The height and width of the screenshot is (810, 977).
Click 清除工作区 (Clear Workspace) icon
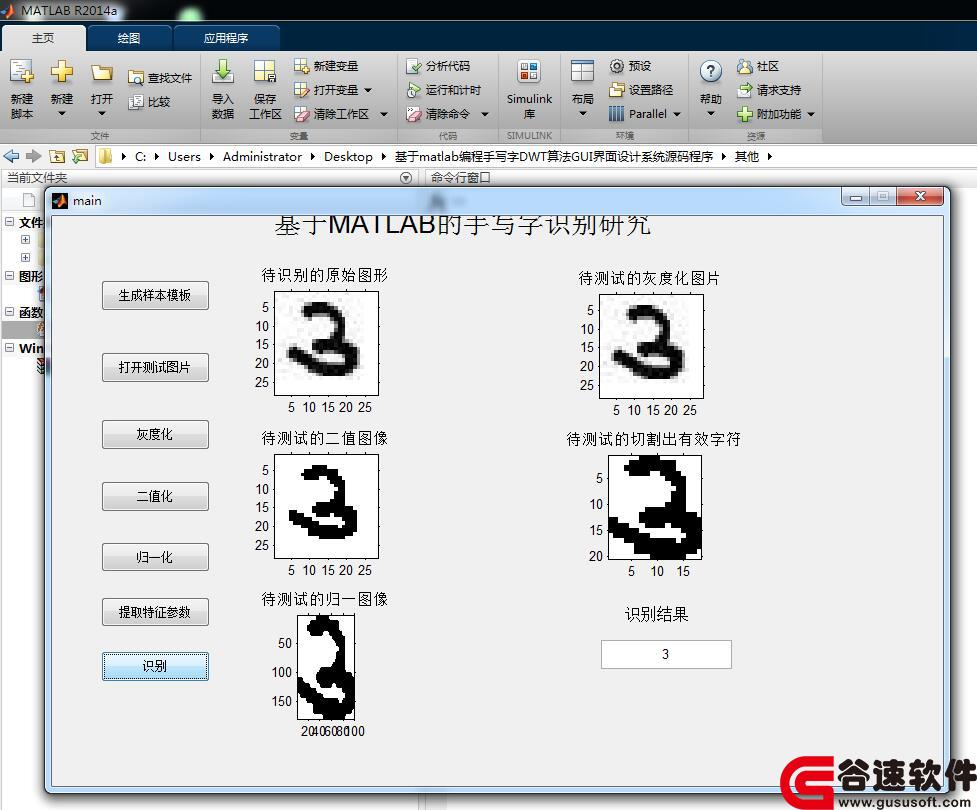[302, 113]
